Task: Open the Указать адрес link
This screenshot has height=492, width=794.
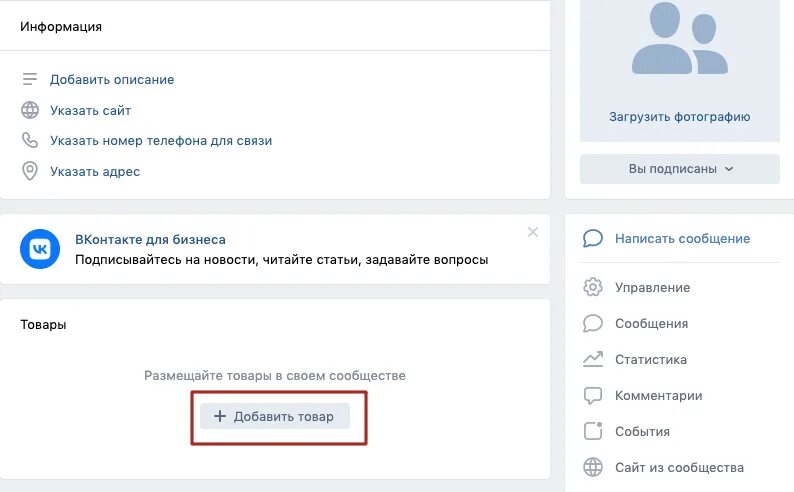Action: (95, 172)
